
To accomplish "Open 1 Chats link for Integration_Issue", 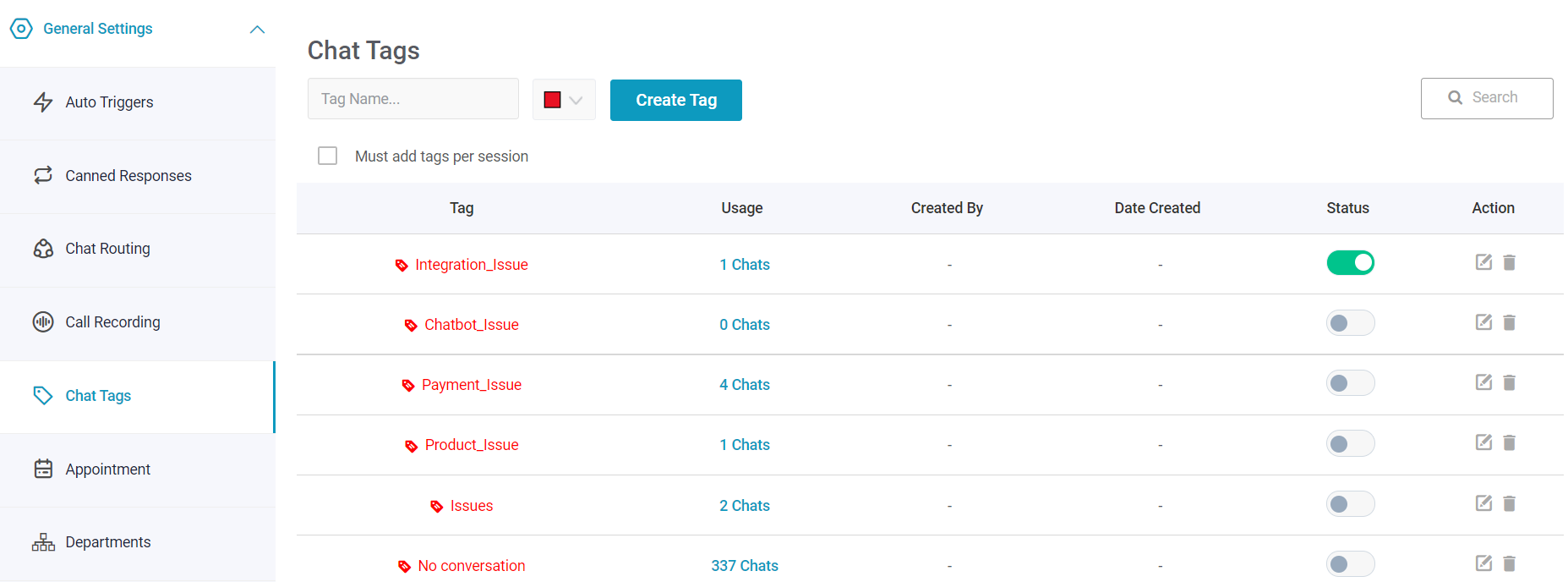I will pos(745,265).
